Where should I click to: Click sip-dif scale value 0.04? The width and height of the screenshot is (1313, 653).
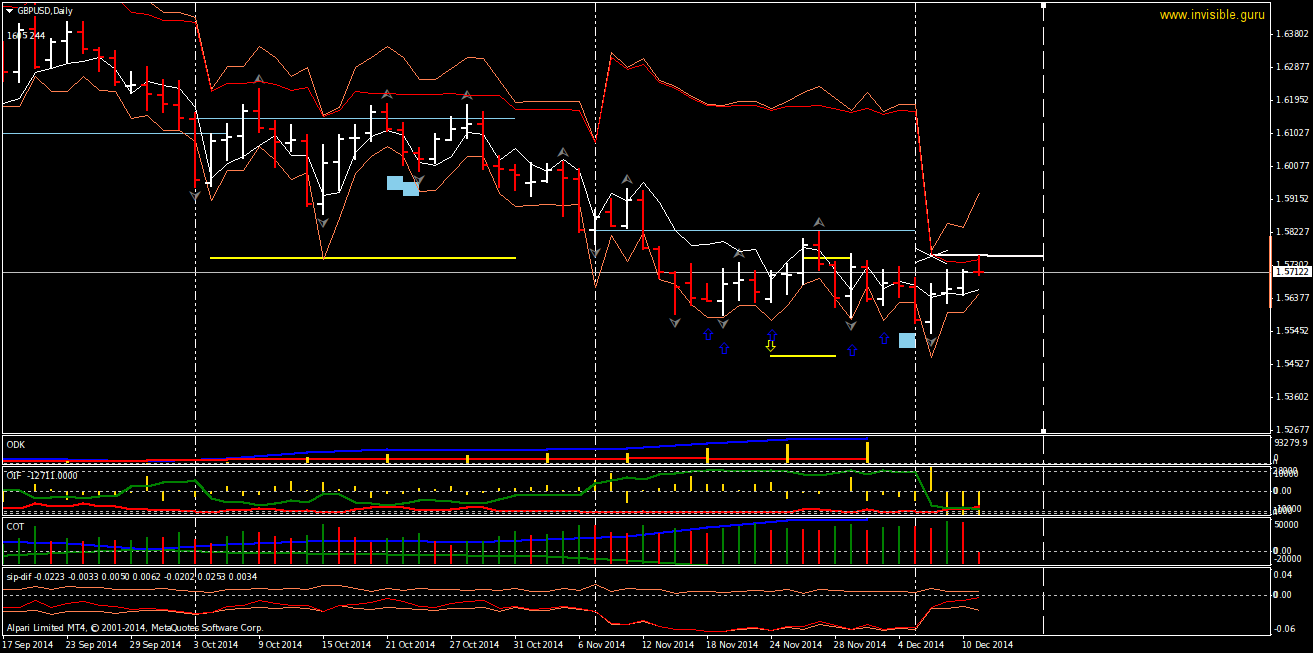pos(1285,574)
